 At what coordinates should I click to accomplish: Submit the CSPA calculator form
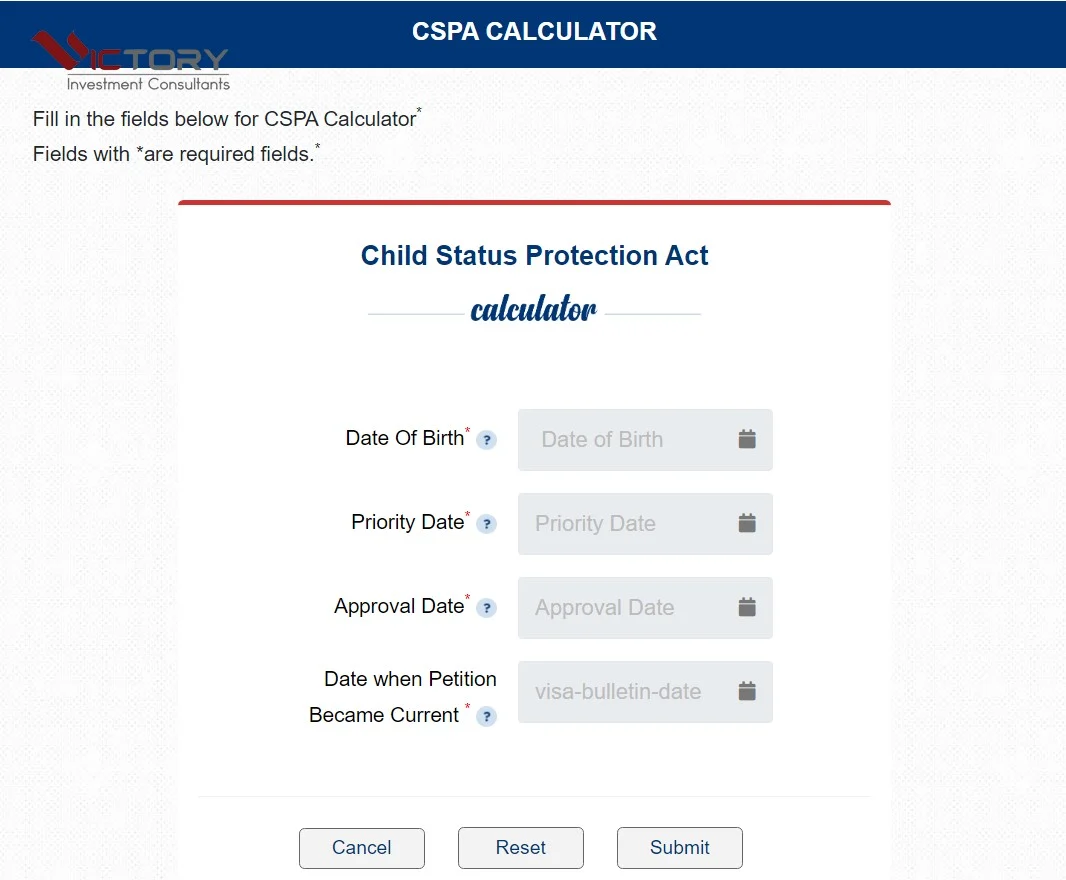[679, 848]
